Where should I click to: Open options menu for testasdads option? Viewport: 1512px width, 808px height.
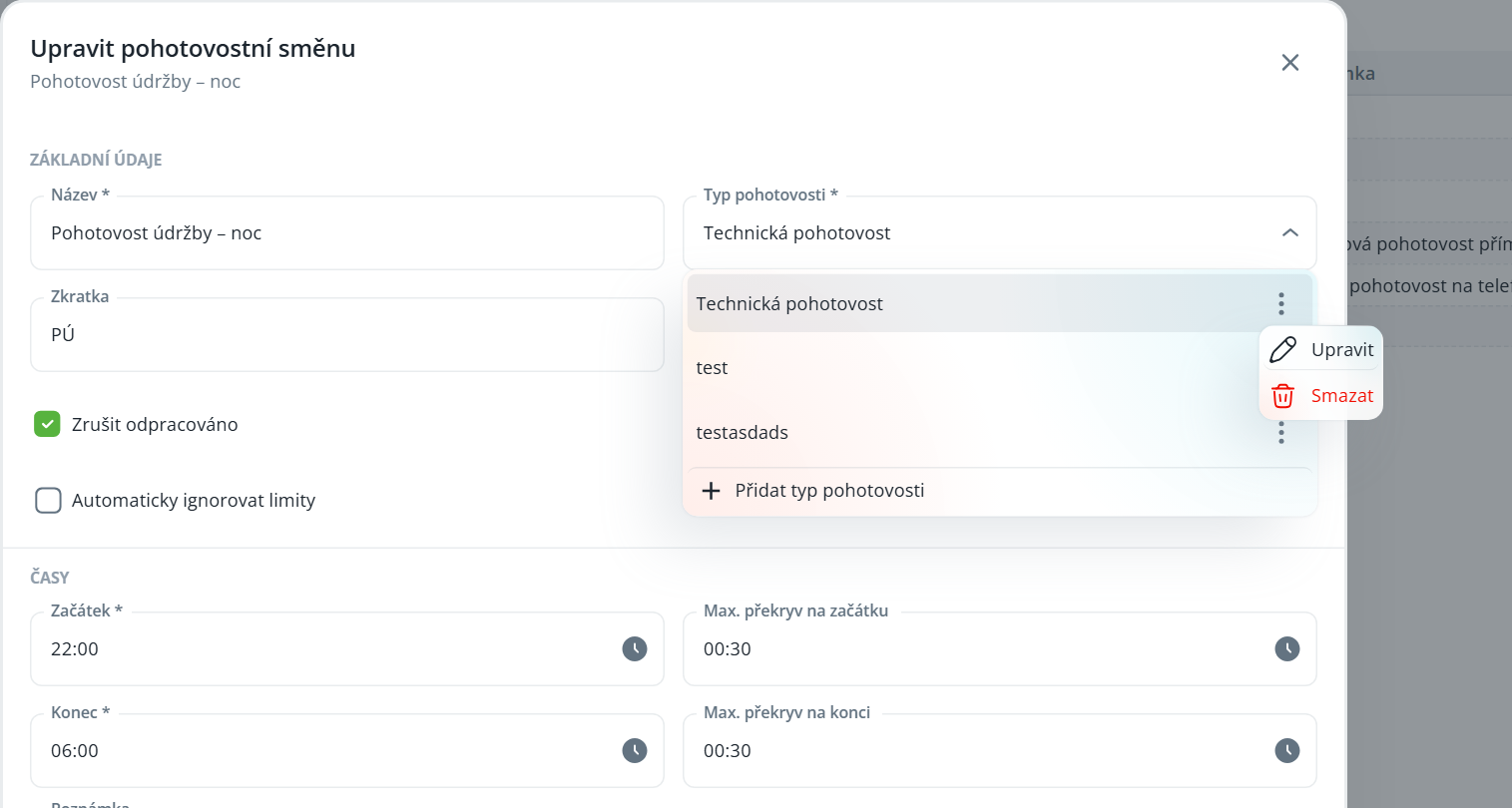point(1280,432)
